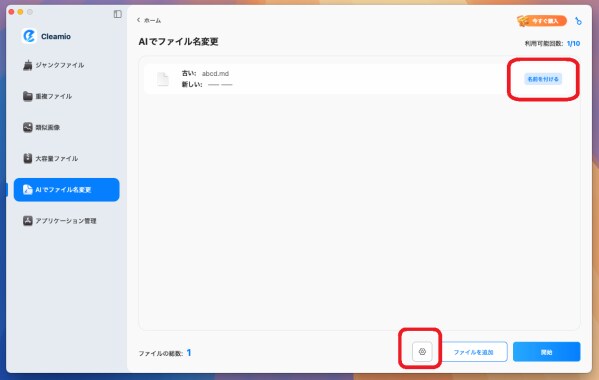Click the ジャンクファイル broom icon
The width and height of the screenshot is (599, 380).
tap(28, 65)
